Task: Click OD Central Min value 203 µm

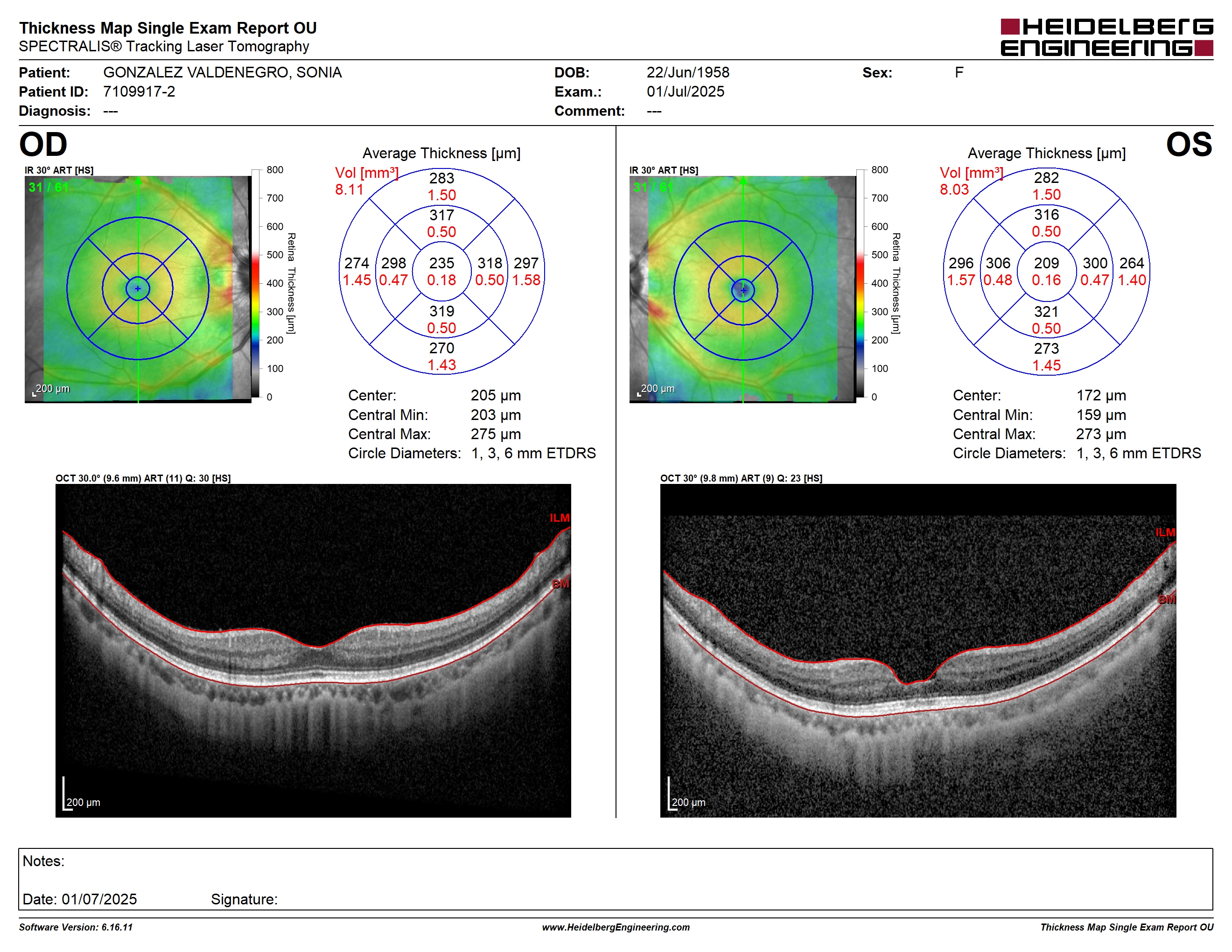Action: 496,415
